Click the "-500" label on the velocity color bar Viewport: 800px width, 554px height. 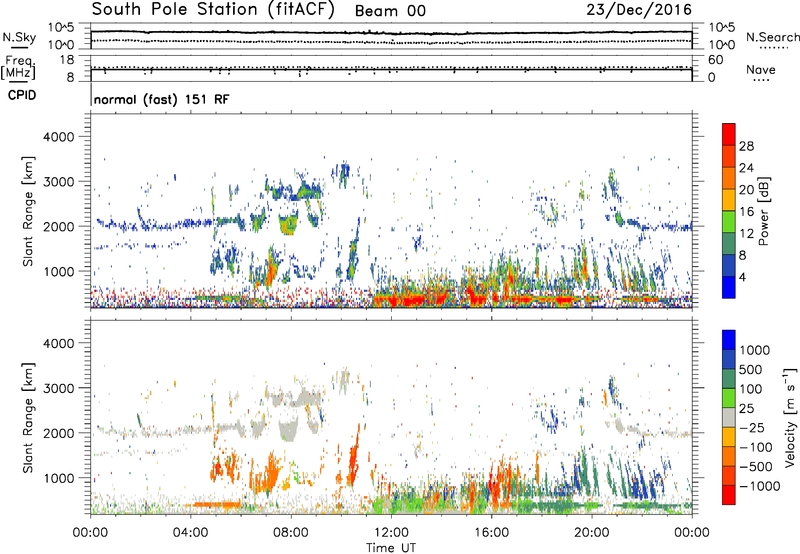point(756,467)
